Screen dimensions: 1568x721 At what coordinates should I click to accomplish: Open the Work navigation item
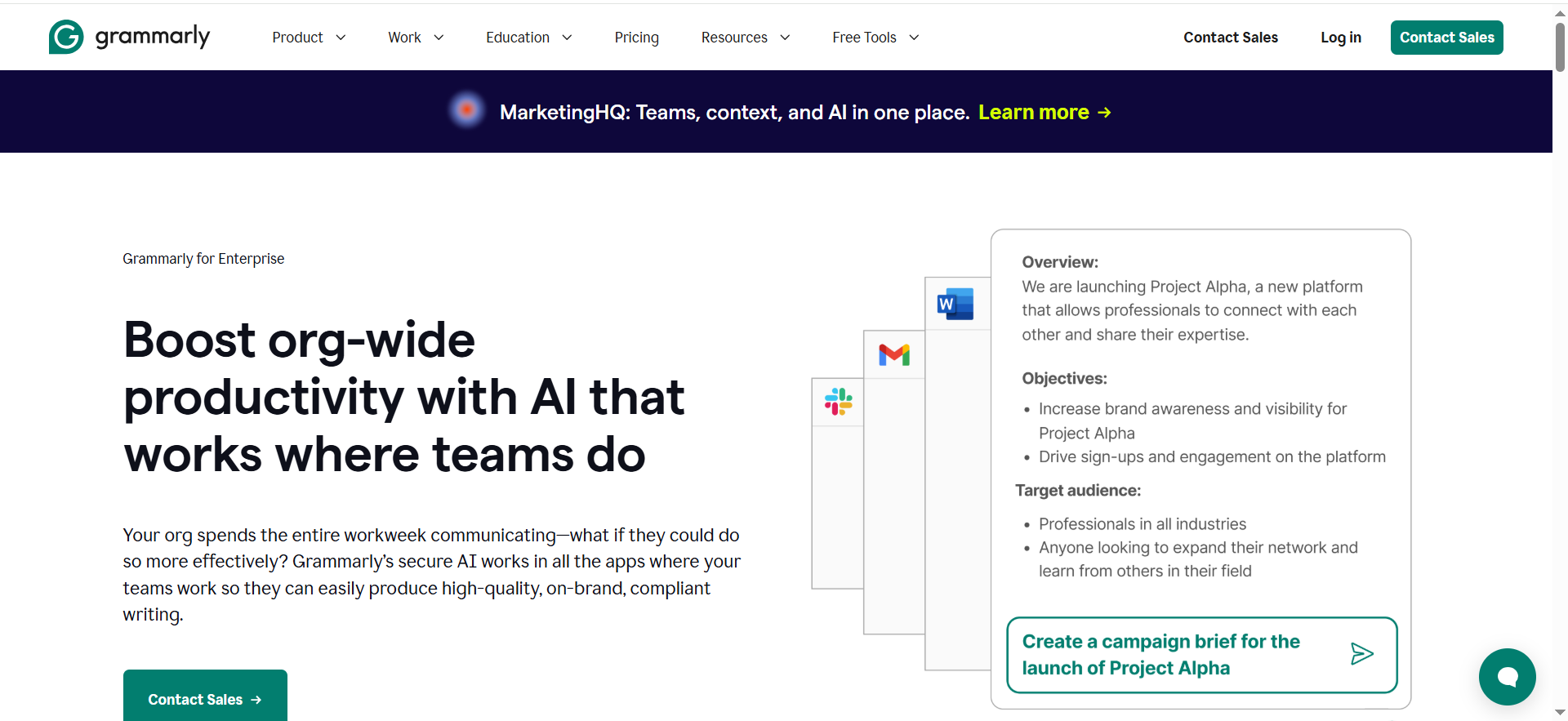tap(404, 38)
